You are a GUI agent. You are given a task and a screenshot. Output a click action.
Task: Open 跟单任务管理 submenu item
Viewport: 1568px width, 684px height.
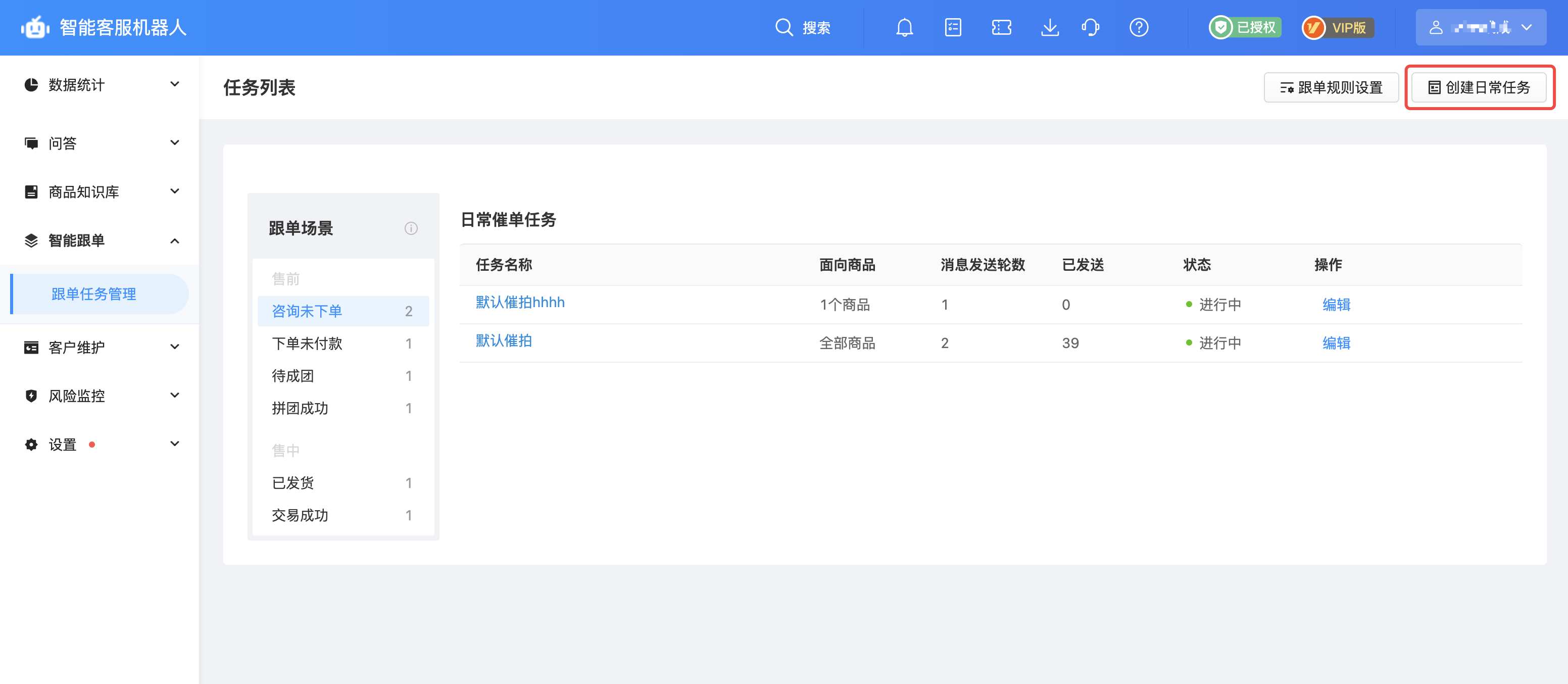click(100, 294)
